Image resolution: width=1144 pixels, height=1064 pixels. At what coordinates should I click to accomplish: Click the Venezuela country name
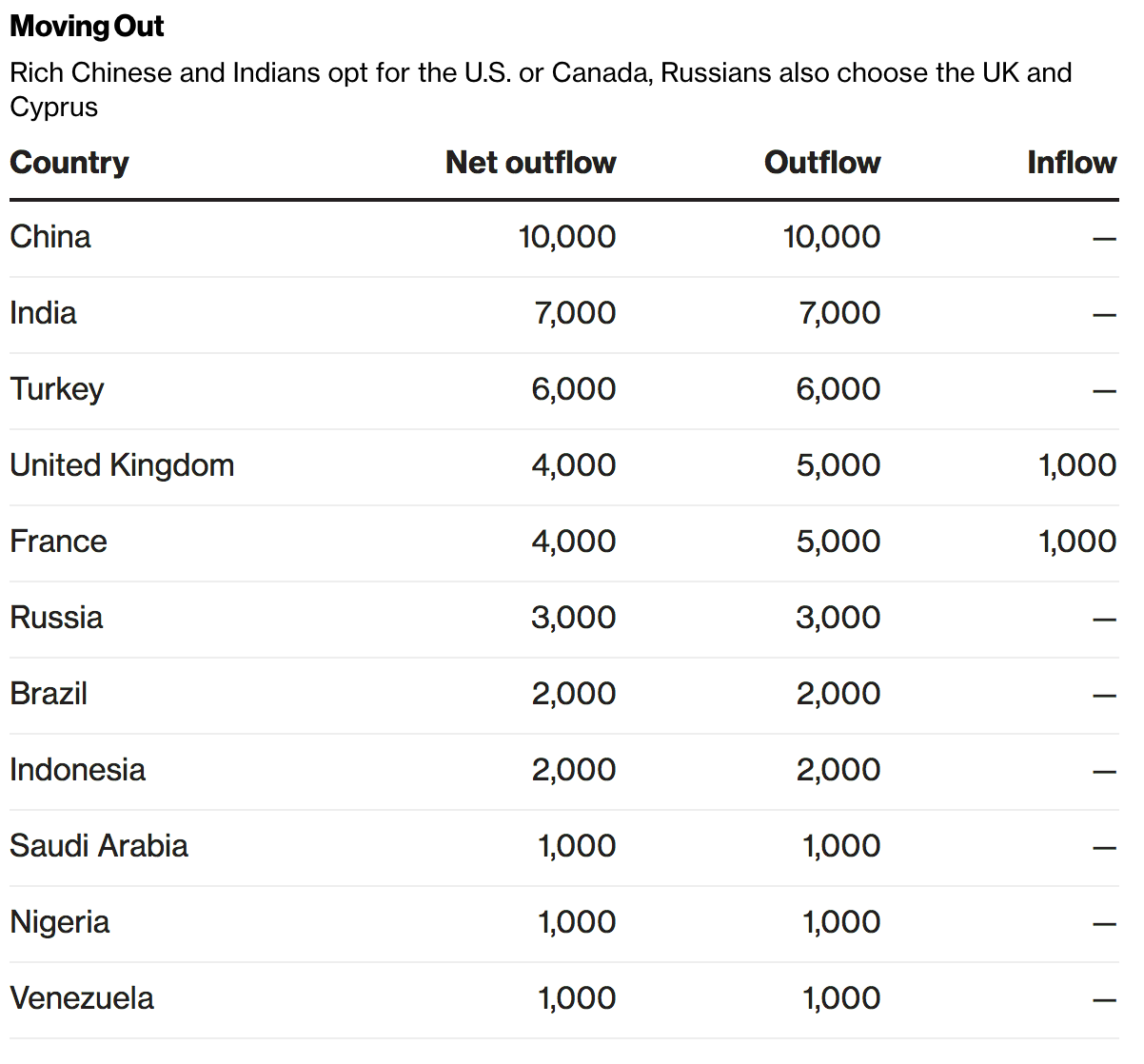[x=82, y=998]
